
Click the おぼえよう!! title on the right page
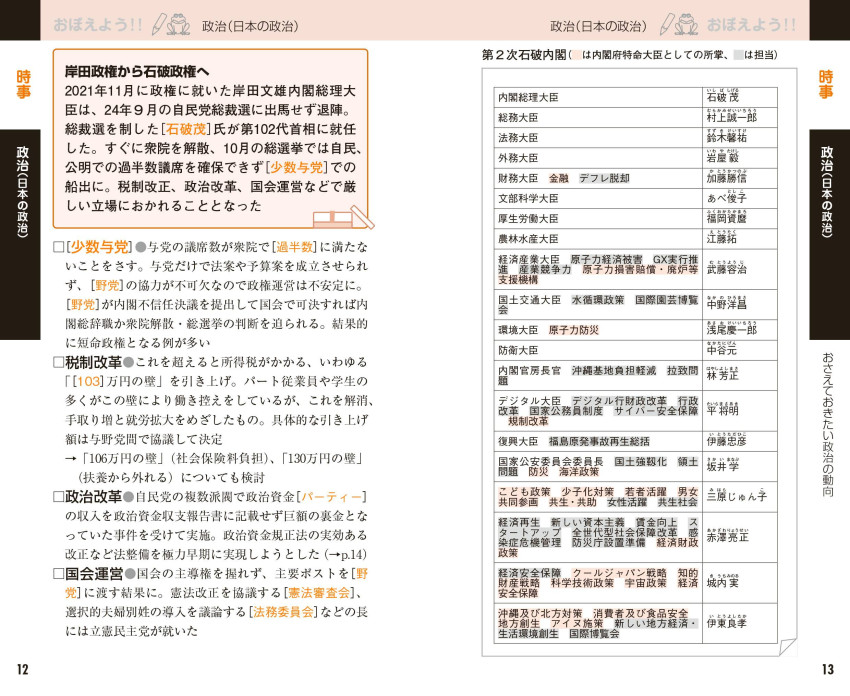pos(751,25)
